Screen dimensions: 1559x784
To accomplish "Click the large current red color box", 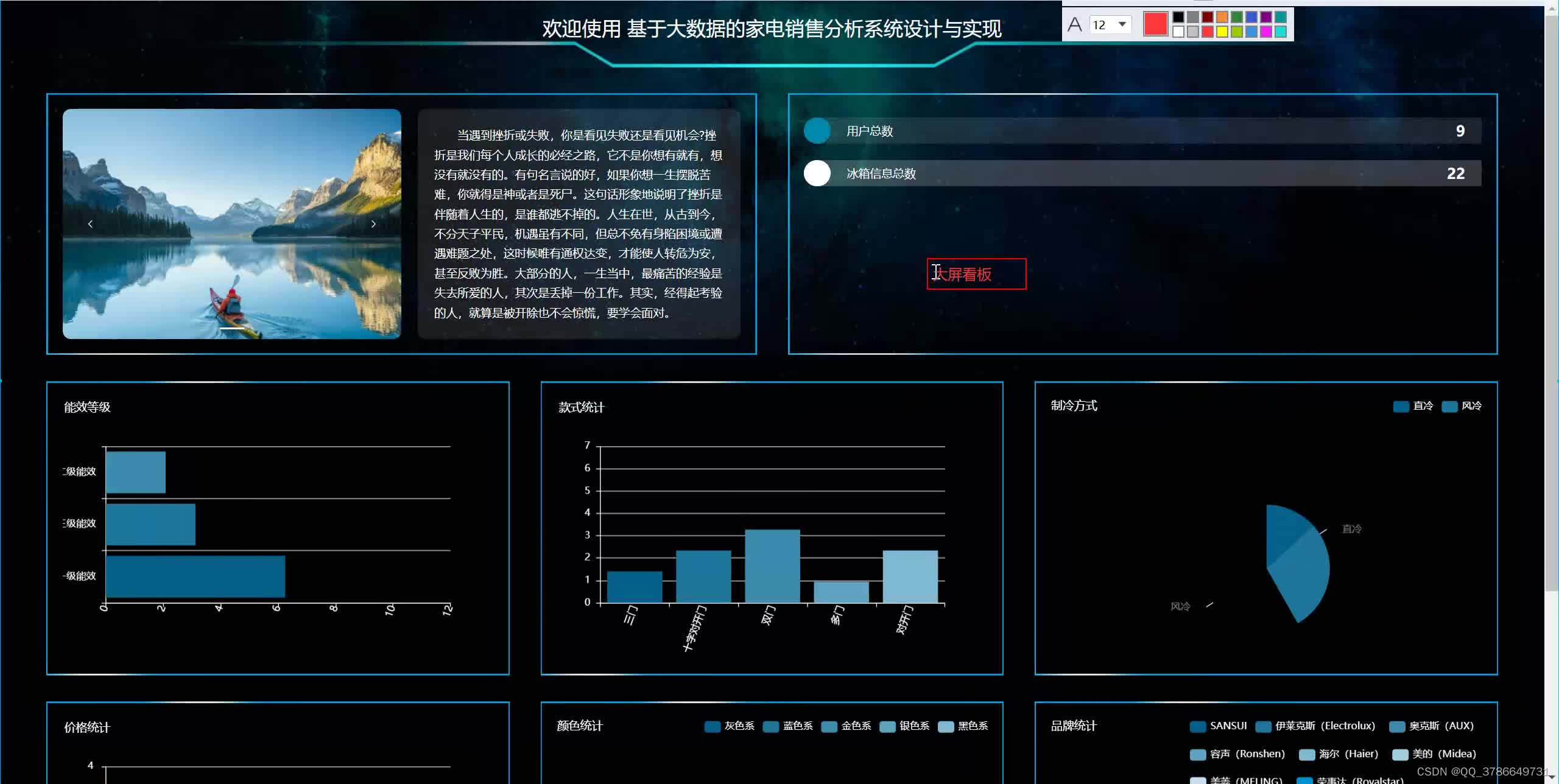I will pyautogui.click(x=1156, y=24).
